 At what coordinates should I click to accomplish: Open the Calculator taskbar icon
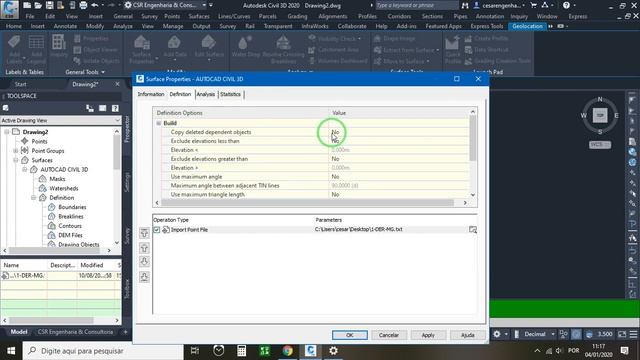(x=242, y=351)
